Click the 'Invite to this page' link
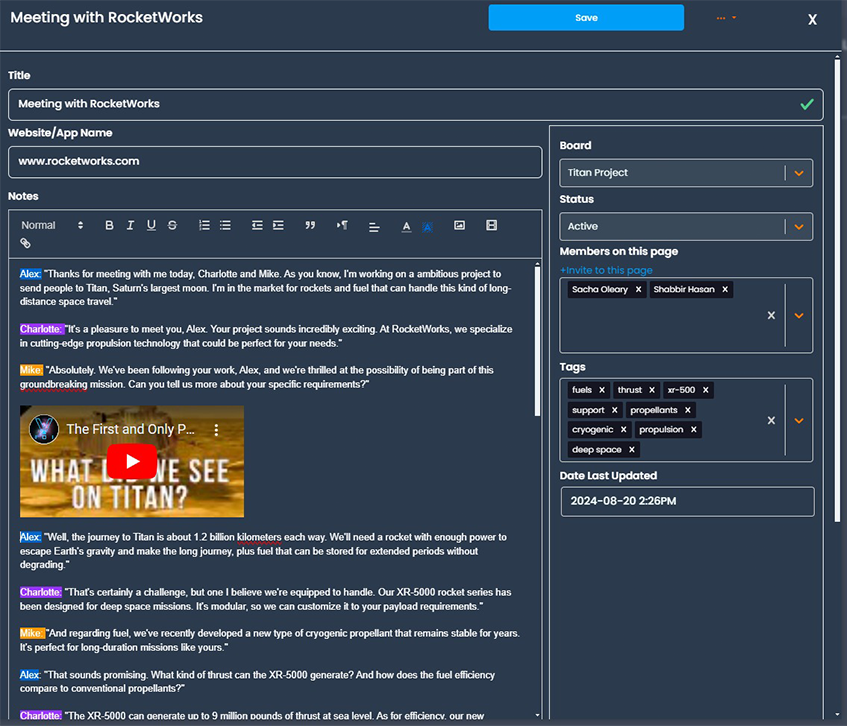 pyautogui.click(x=606, y=270)
